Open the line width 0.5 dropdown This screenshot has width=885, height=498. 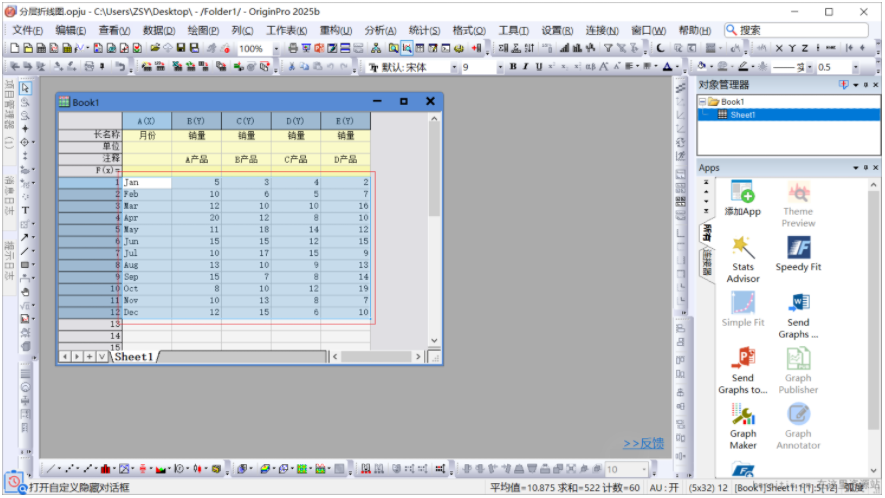coord(855,67)
